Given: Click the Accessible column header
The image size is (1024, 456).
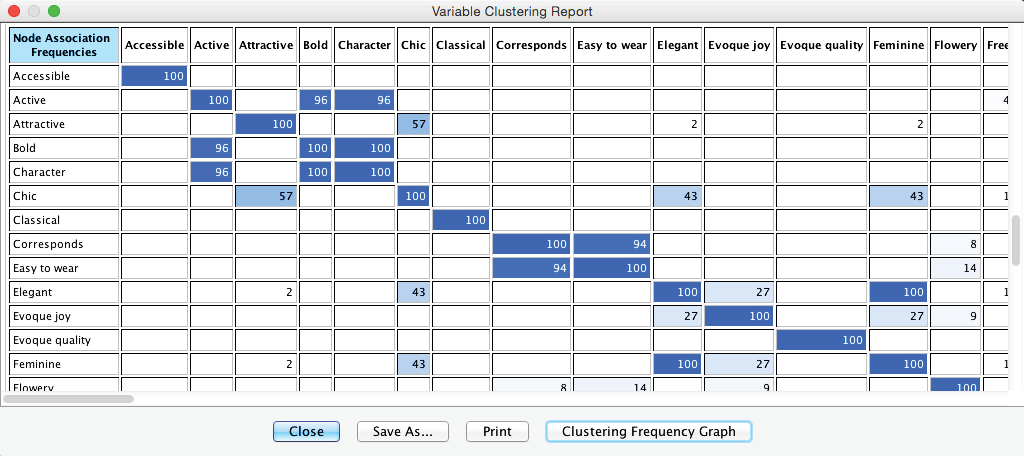Looking at the screenshot, I should 155,45.
